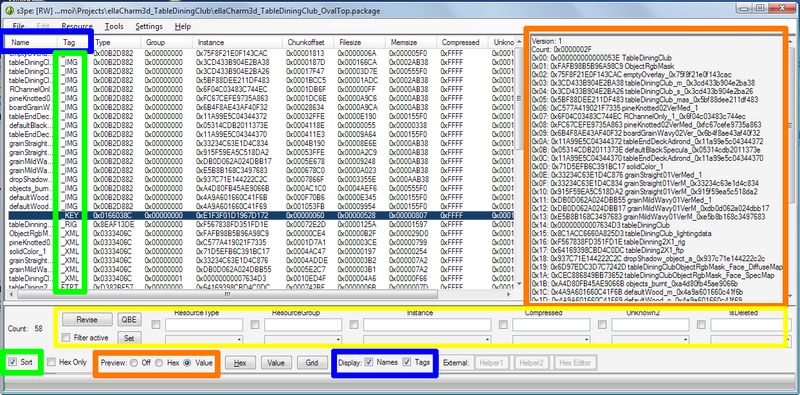Tick the ResourceGroup filter checkbox
This screenshot has height=395, width=800.
255,324
